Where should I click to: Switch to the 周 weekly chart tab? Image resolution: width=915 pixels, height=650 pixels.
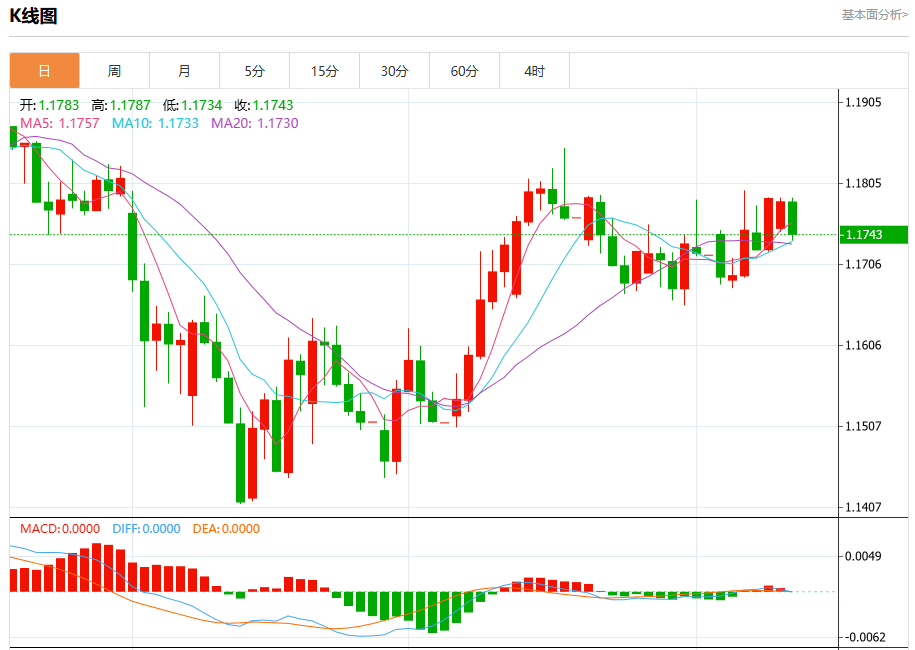click(114, 71)
